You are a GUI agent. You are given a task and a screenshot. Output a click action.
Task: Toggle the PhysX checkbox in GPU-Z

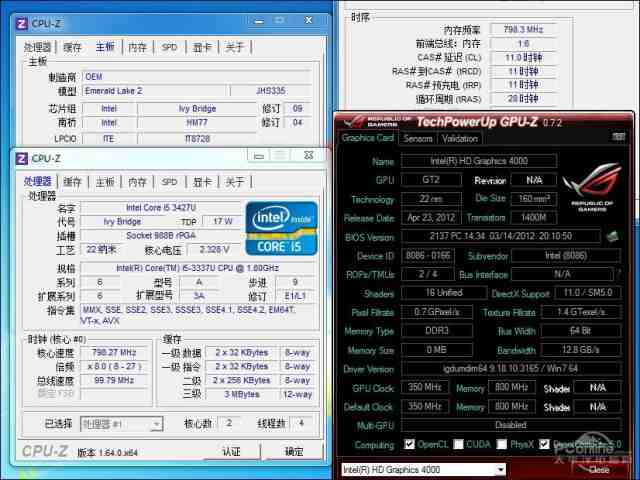(x=502, y=444)
